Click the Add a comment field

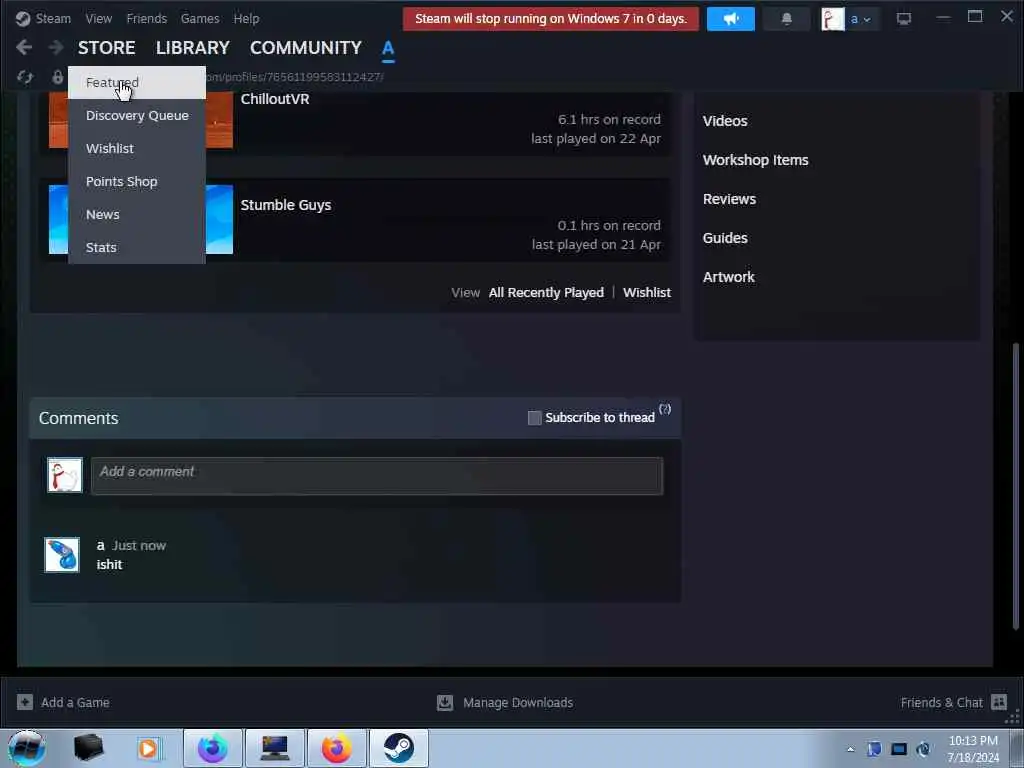(x=377, y=475)
